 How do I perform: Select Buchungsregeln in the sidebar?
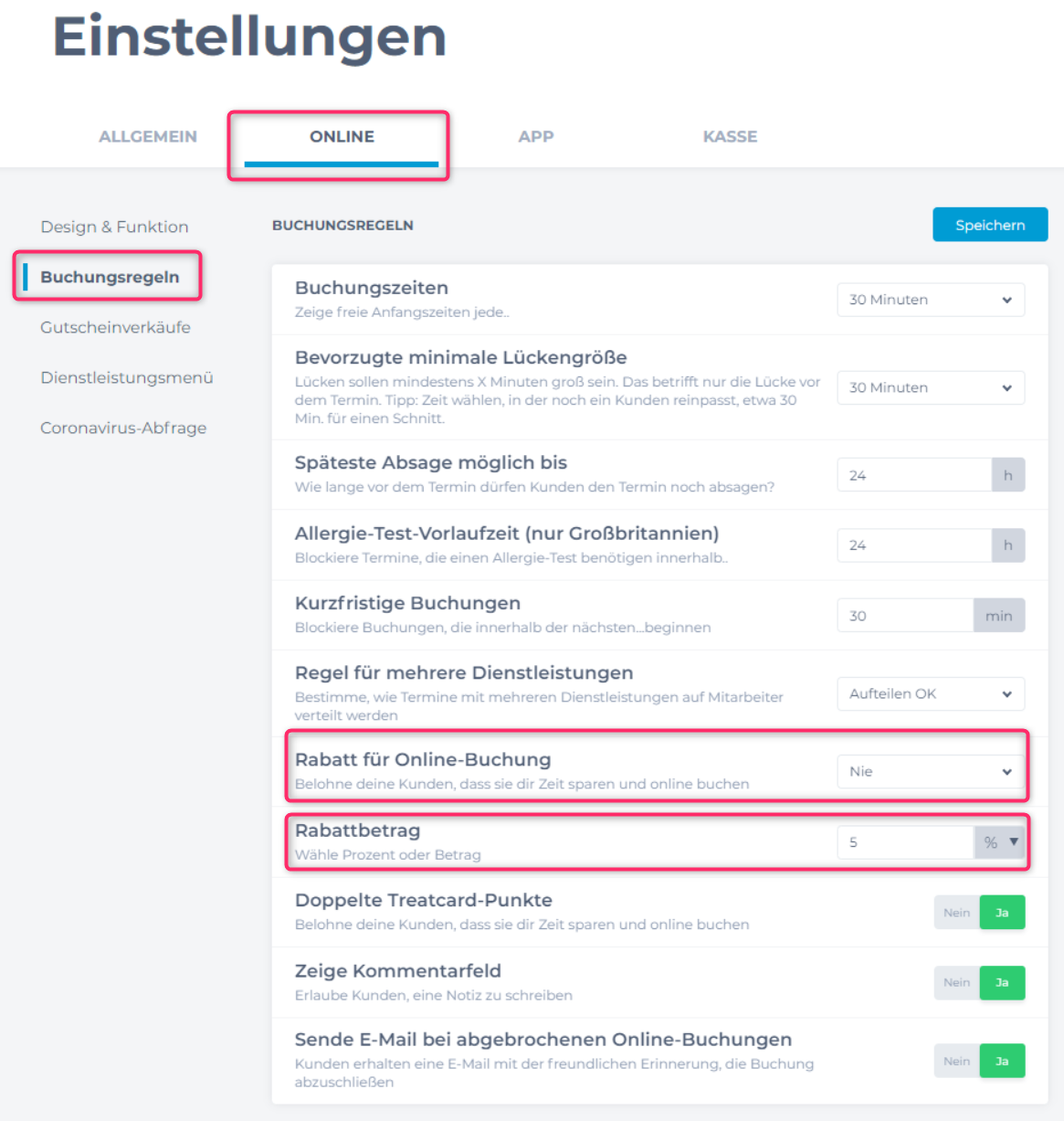point(110,277)
